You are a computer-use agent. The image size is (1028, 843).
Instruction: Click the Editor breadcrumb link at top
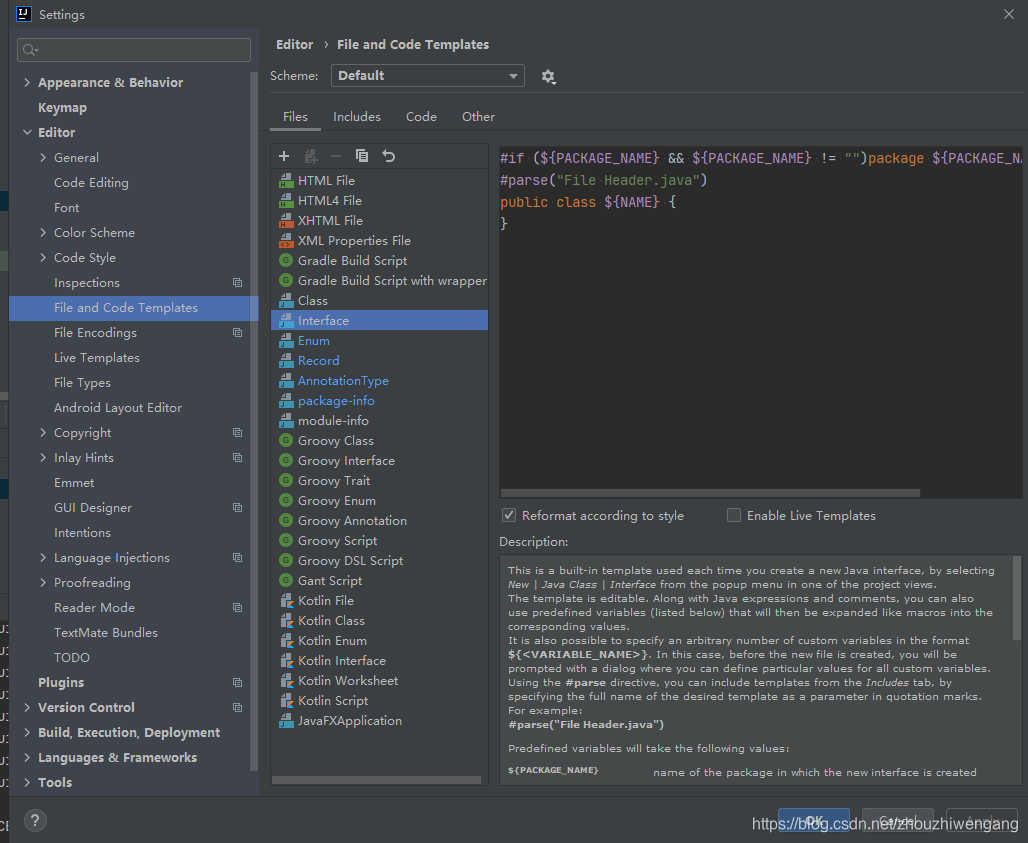(x=294, y=44)
